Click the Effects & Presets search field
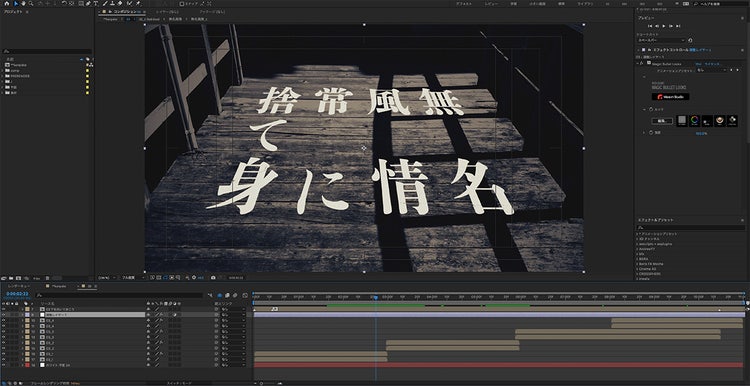 (x=690, y=227)
